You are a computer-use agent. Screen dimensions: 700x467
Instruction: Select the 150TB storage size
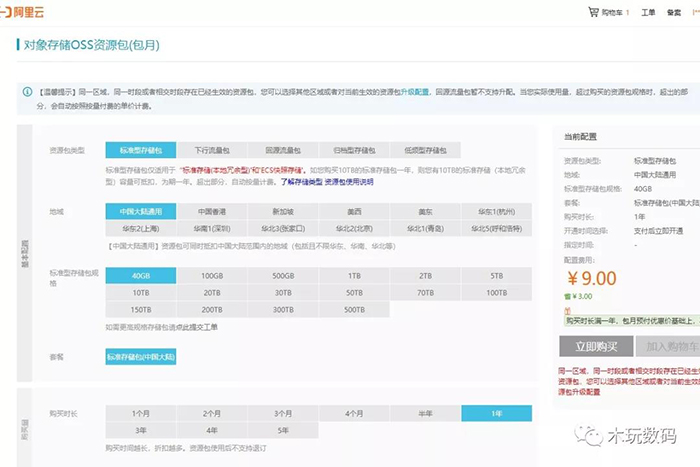pyautogui.click(x=141, y=309)
